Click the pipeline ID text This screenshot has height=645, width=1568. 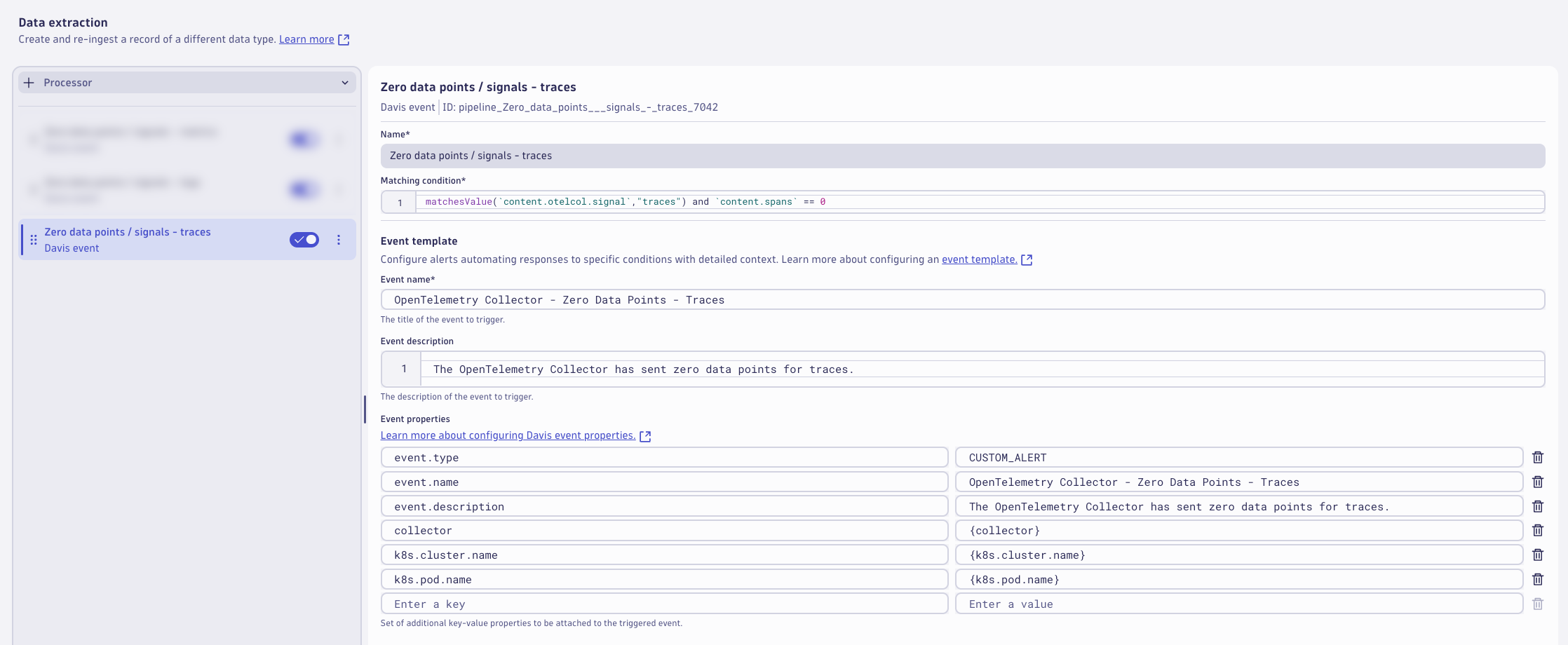(x=580, y=107)
